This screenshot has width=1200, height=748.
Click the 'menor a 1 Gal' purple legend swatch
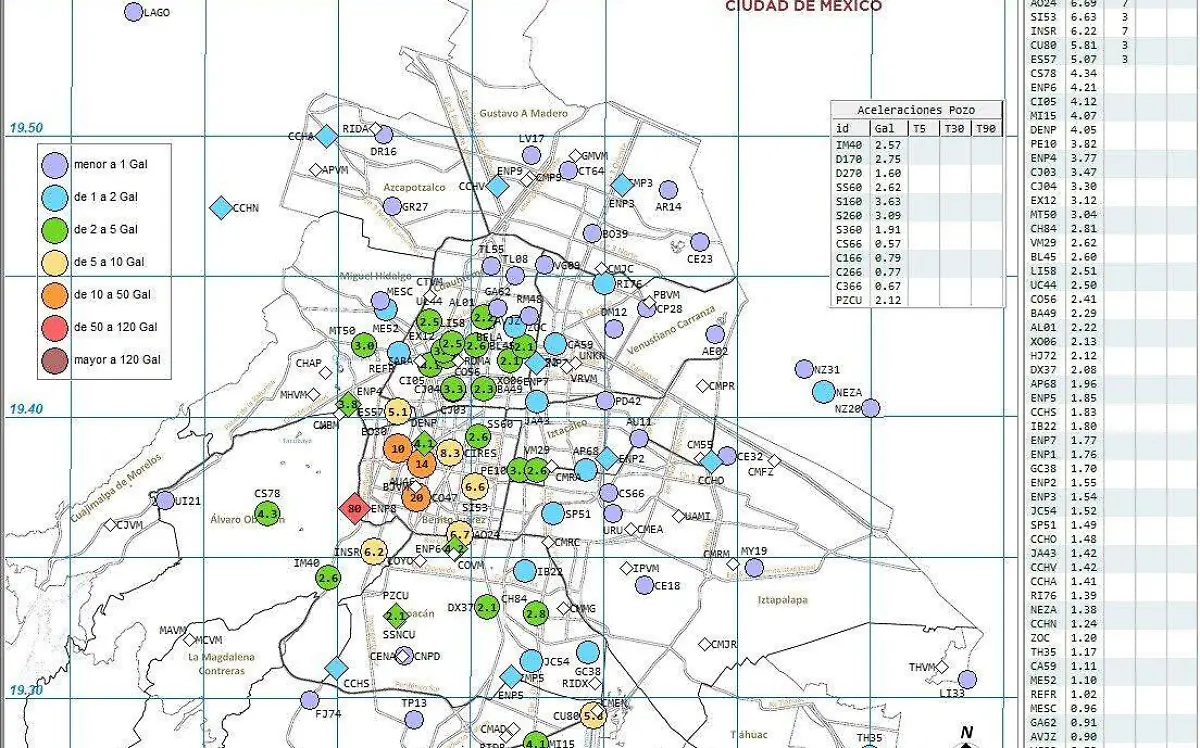tap(55, 164)
